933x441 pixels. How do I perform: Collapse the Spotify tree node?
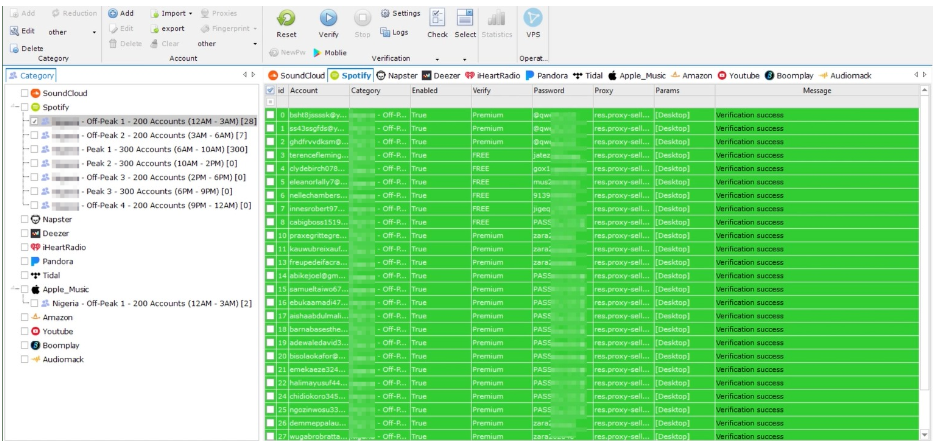coord(14,107)
